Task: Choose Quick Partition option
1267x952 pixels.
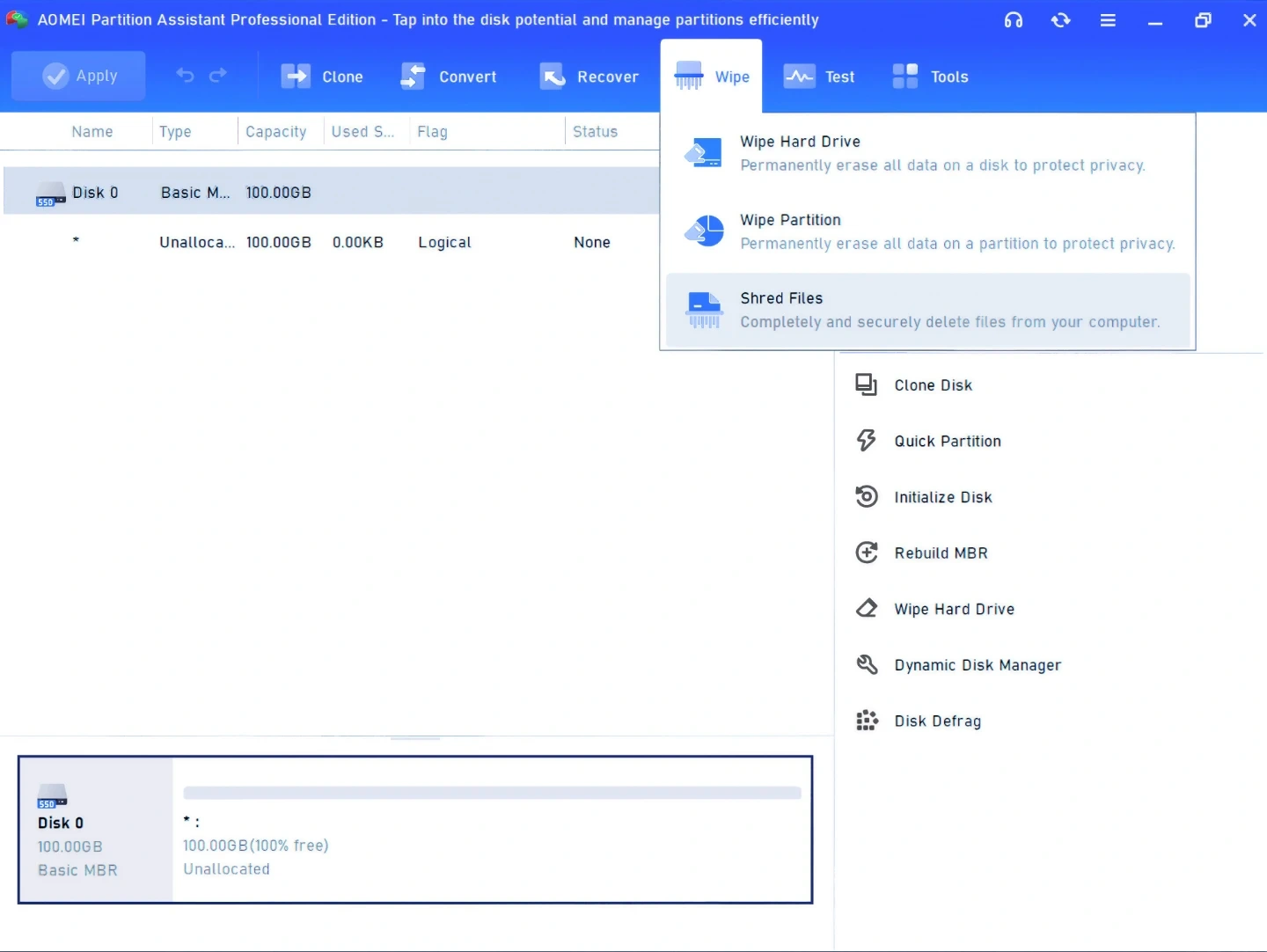Action: [947, 442]
